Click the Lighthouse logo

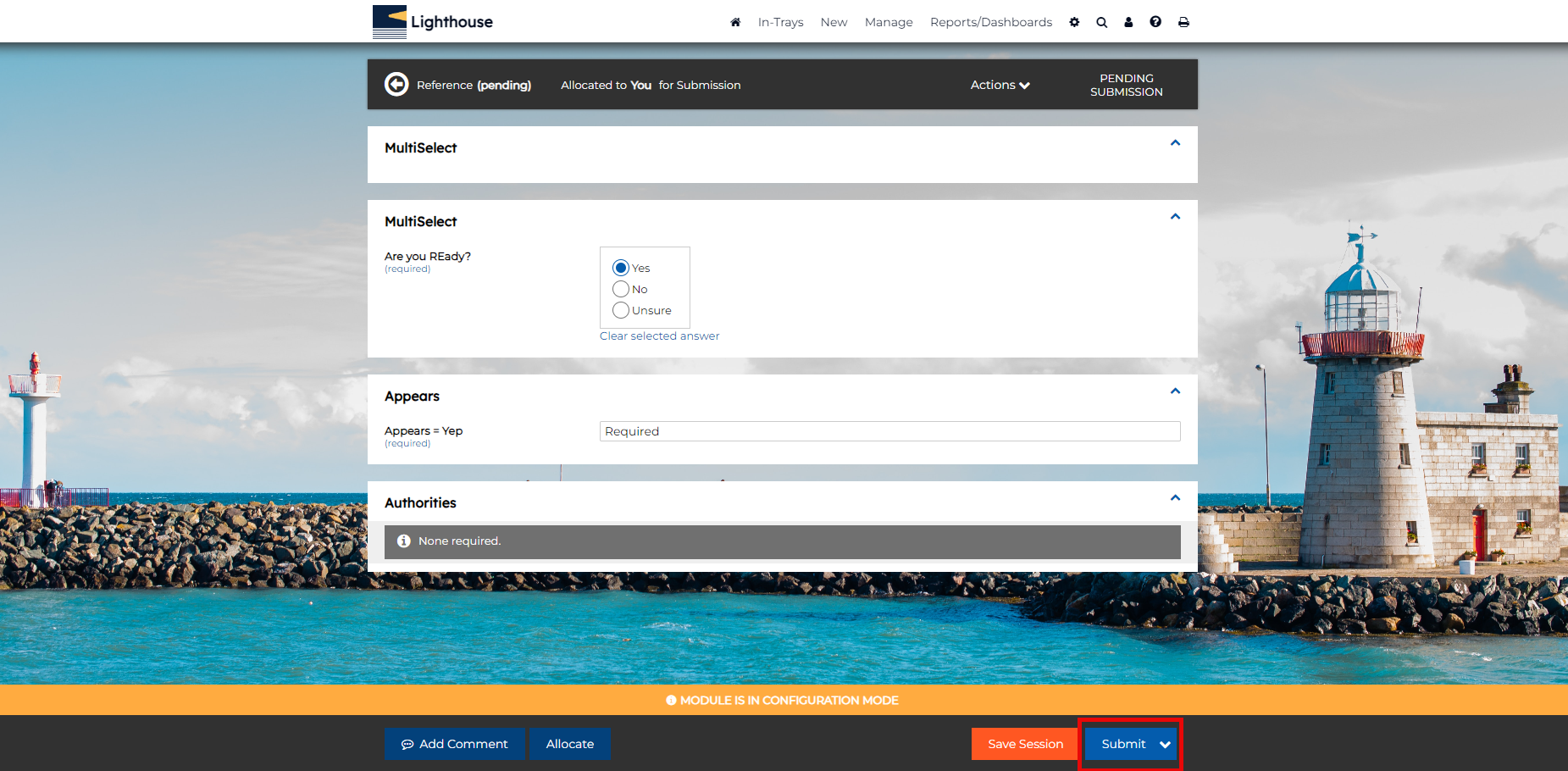(433, 22)
